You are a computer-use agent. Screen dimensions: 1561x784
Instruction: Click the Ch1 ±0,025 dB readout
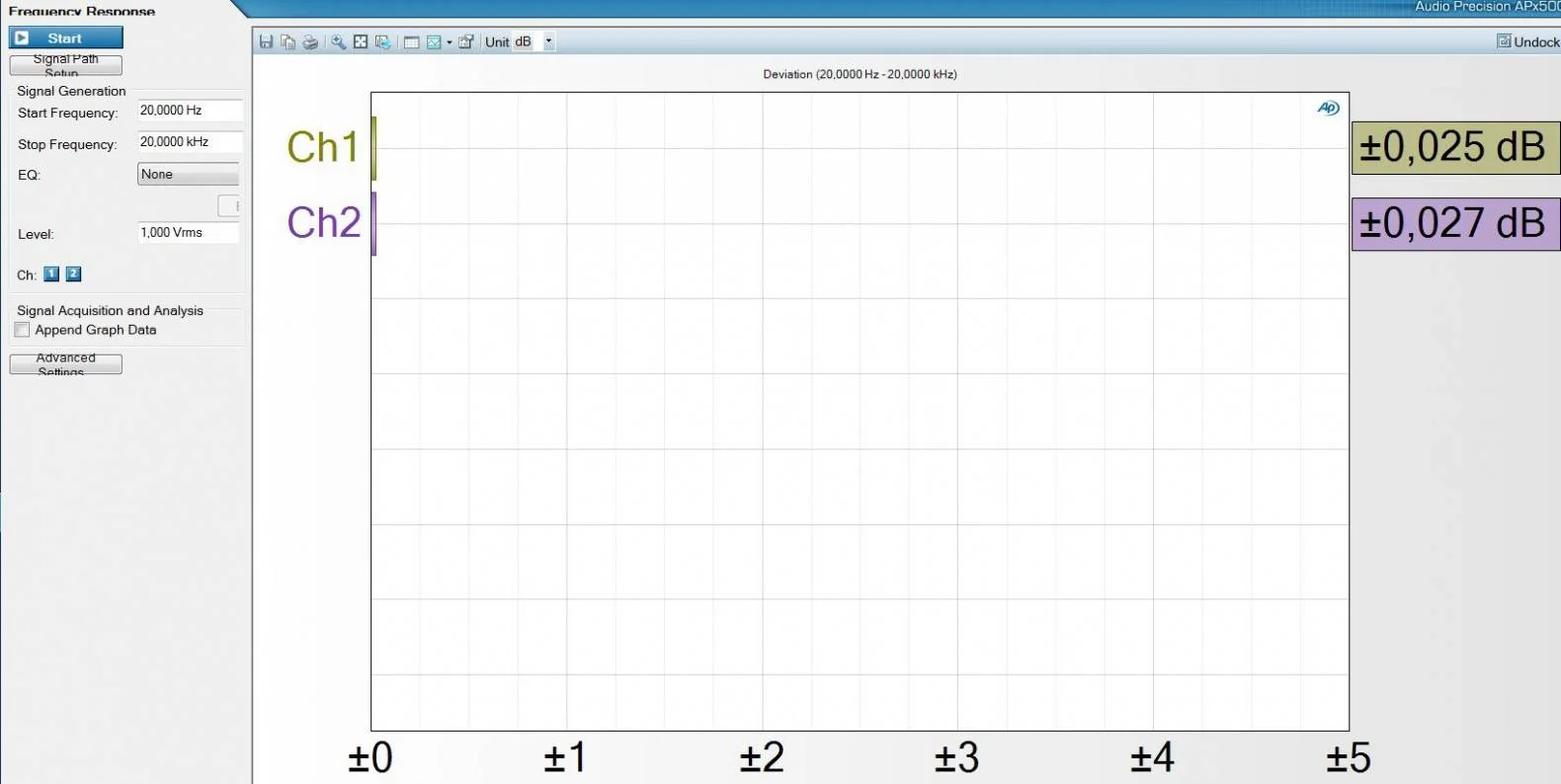pyautogui.click(x=1455, y=148)
